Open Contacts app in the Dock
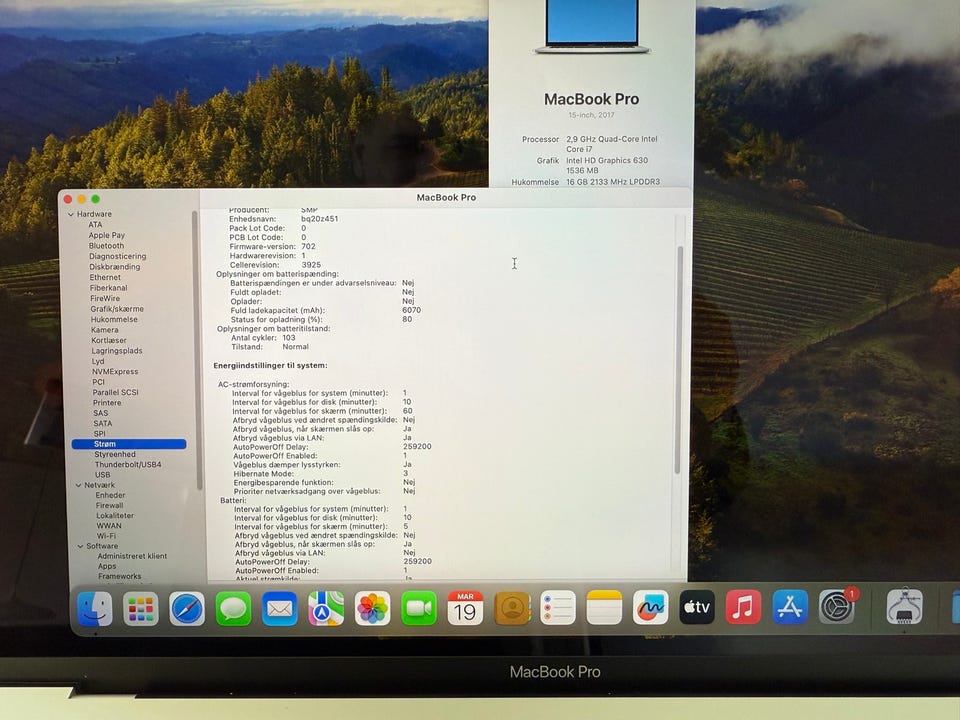The height and width of the screenshot is (720, 960). tap(512, 608)
